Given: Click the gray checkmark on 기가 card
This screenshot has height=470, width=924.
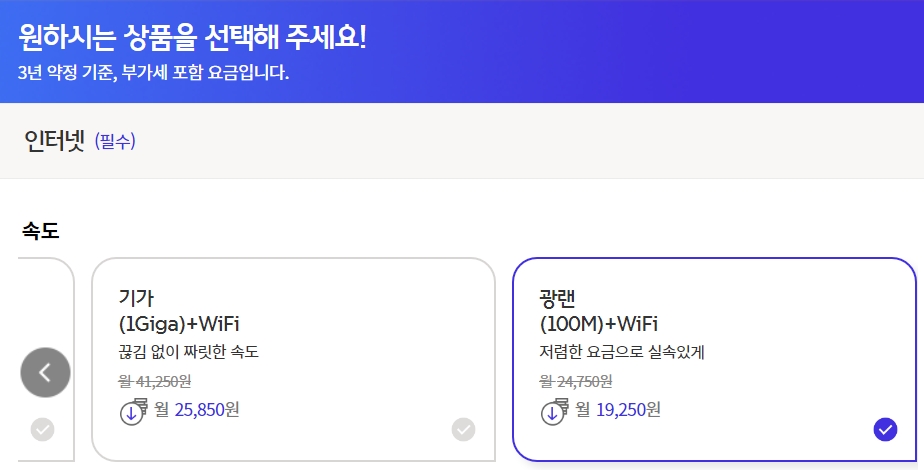Looking at the screenshot, I should pos(463,429).
